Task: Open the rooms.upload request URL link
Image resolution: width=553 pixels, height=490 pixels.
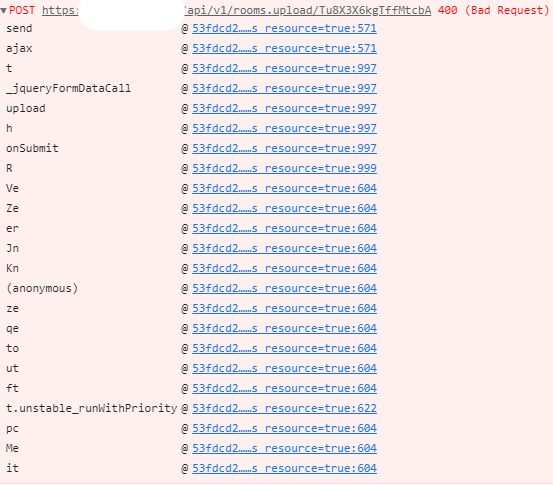Action: coord(236,10)
